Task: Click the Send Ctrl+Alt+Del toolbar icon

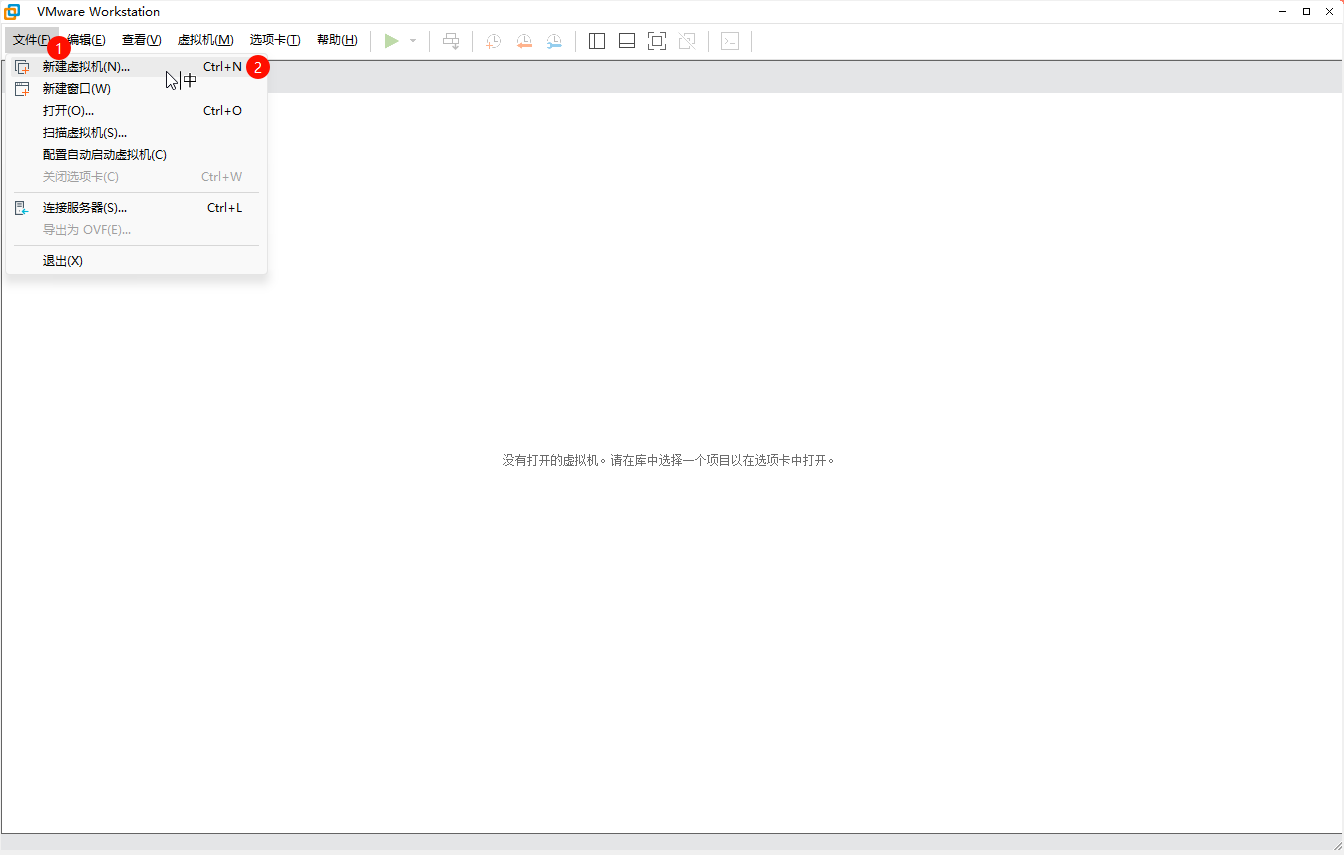Action: tap(451, 41)
